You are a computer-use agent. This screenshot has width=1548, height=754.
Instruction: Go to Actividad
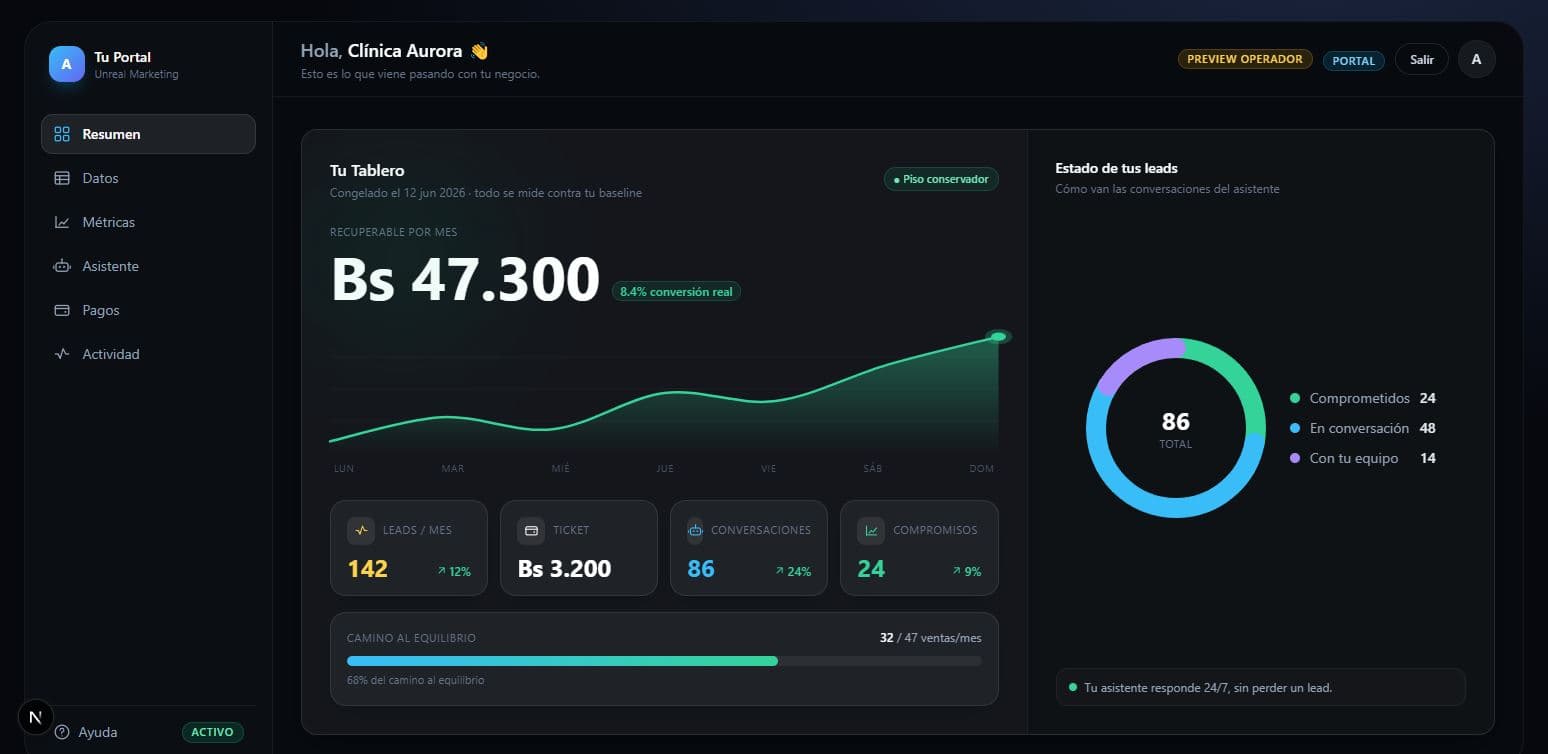coord(148,354)
